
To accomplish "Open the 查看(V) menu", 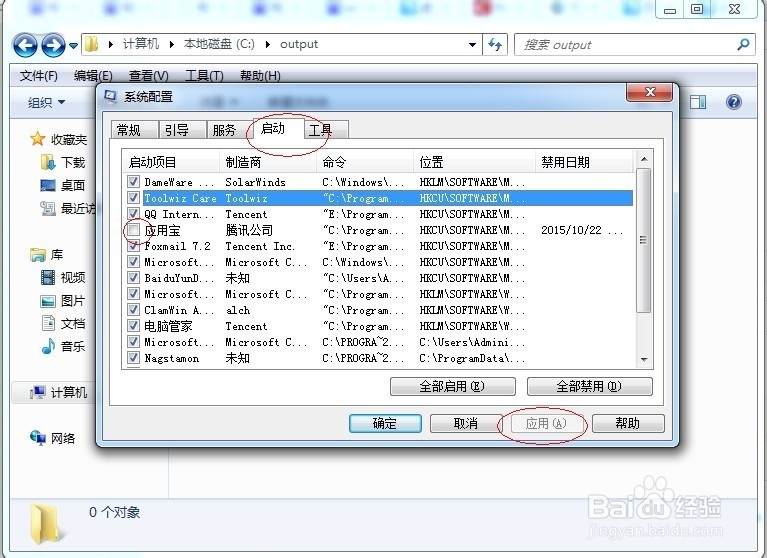I will coord(149,76).
